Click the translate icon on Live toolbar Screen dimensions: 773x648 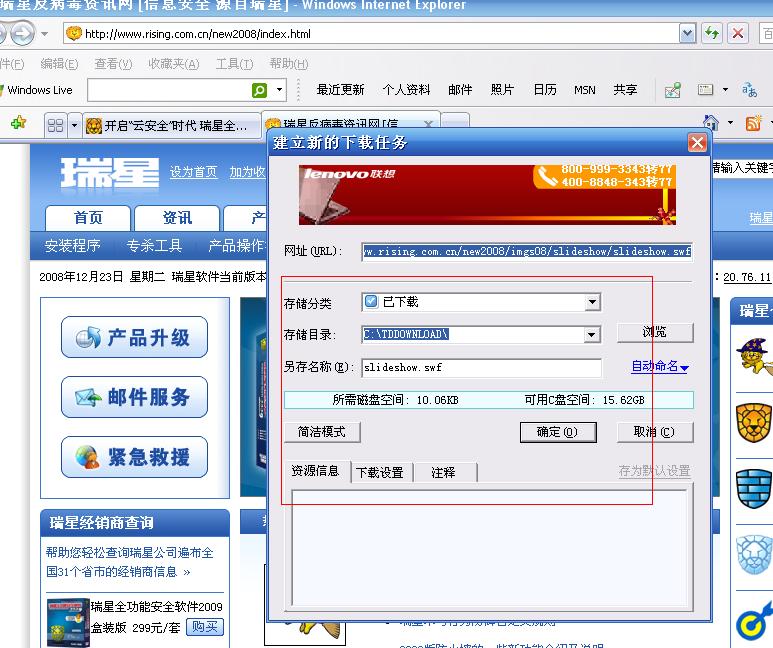(x=749, y=90)
